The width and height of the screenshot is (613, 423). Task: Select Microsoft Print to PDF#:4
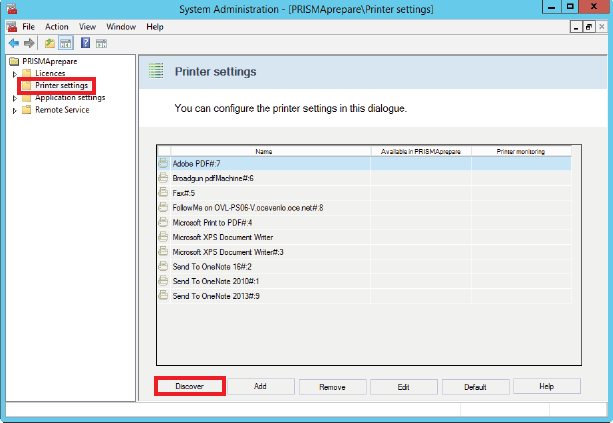tap(364, 222)
